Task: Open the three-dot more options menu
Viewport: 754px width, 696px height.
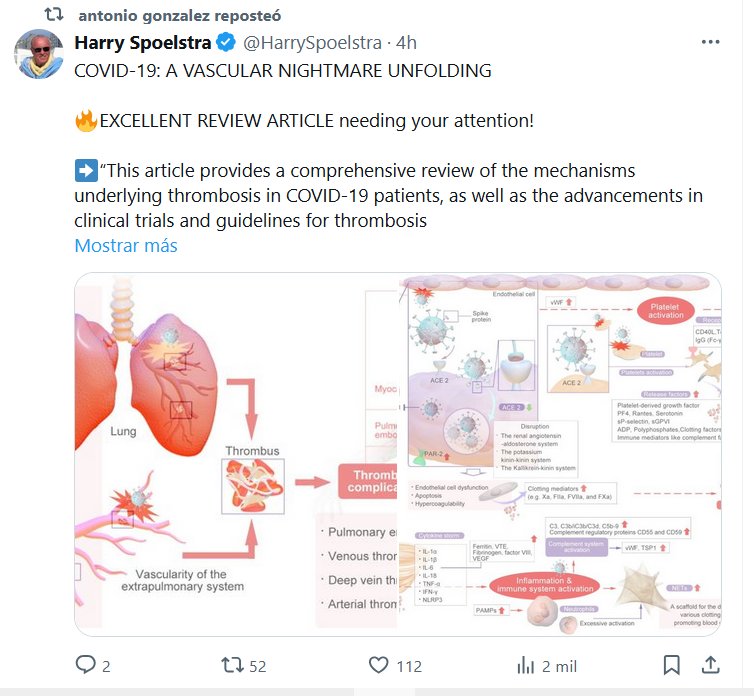Action: click(710, 44)
